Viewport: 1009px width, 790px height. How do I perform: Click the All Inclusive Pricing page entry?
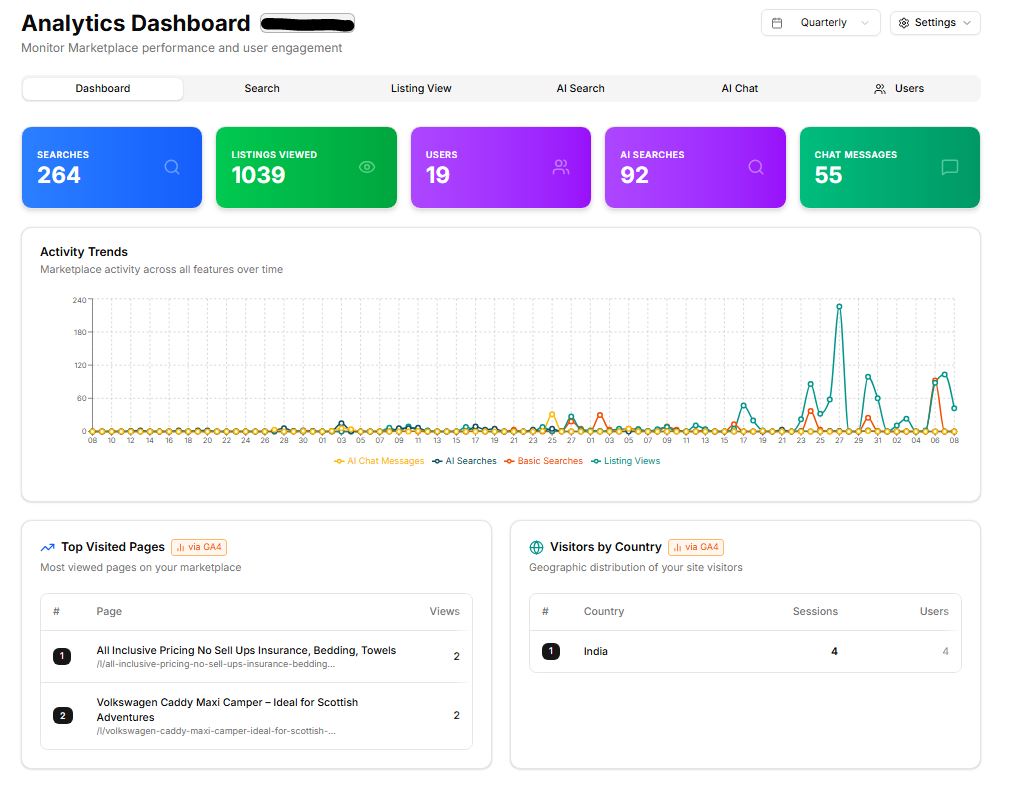[246, 650]
